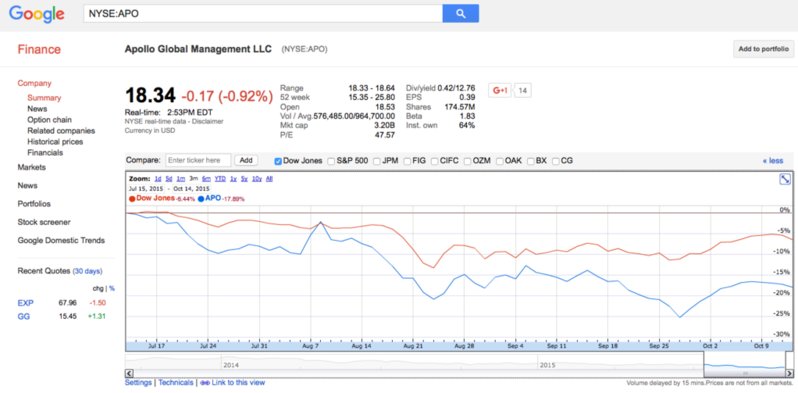
Task: Click the Dow Jones red legend dot
Action: (x=132, y=199)
